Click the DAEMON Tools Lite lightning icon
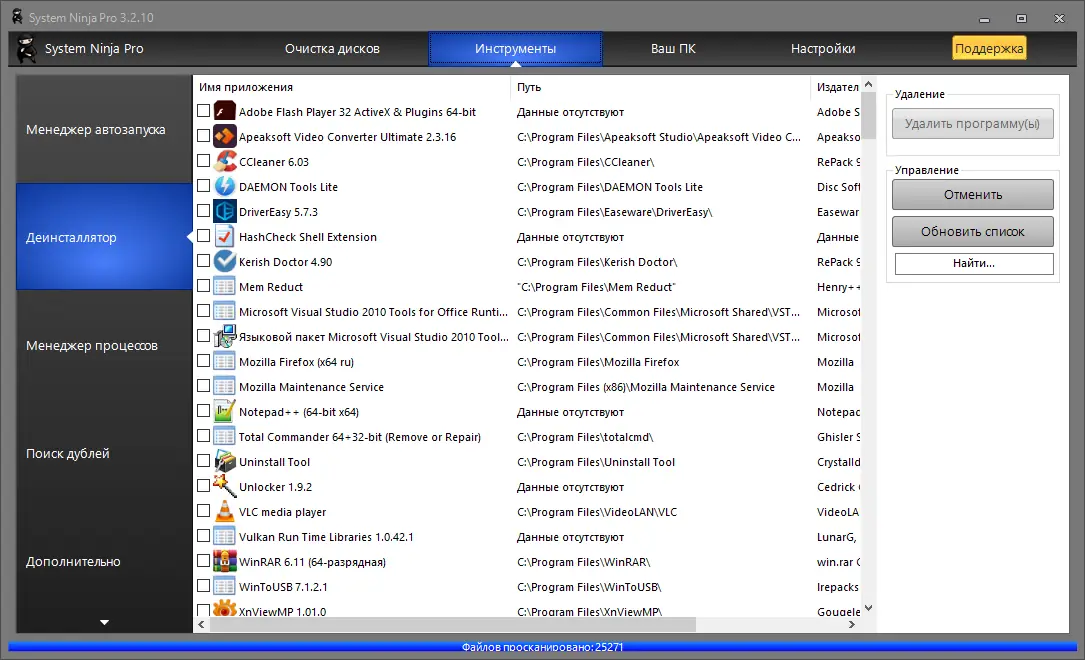Viewport: 1085px width, 660px height. point(224,186)
